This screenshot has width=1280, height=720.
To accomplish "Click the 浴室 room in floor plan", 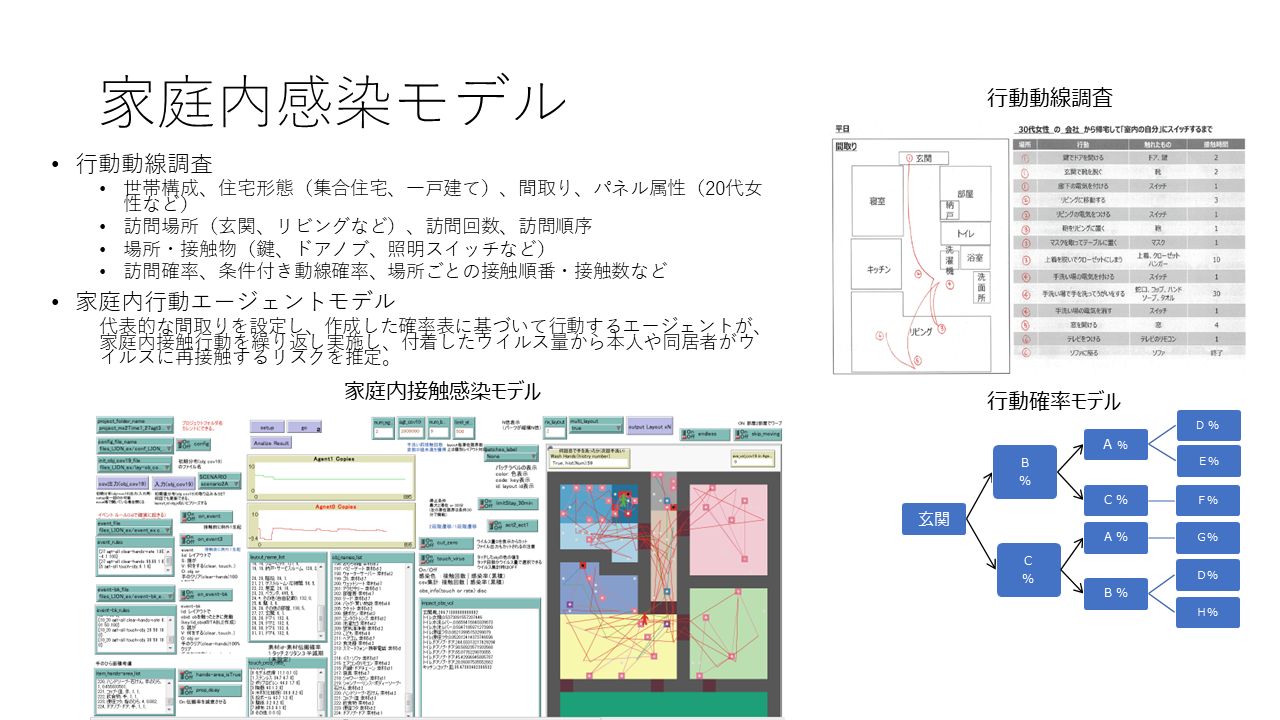I will pyautogui.click(x=976, y=256).
